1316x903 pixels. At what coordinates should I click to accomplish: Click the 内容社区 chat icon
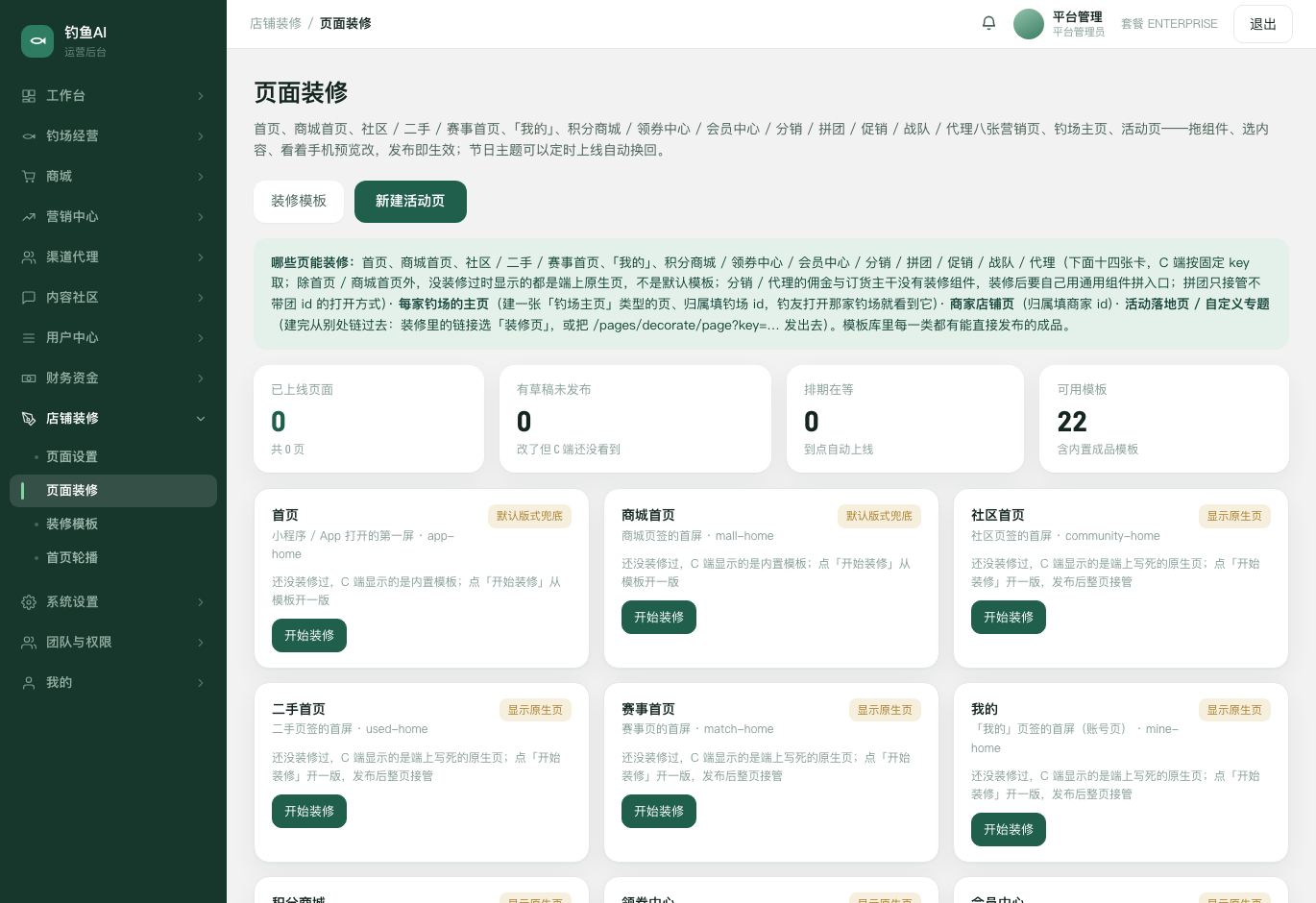[29, 298]
